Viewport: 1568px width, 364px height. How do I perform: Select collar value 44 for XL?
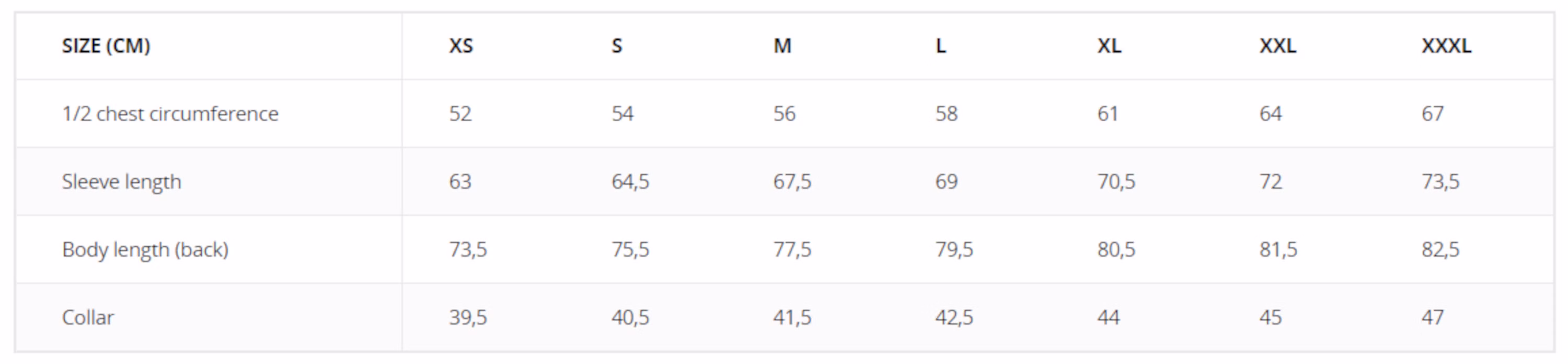pos(1109,318)
